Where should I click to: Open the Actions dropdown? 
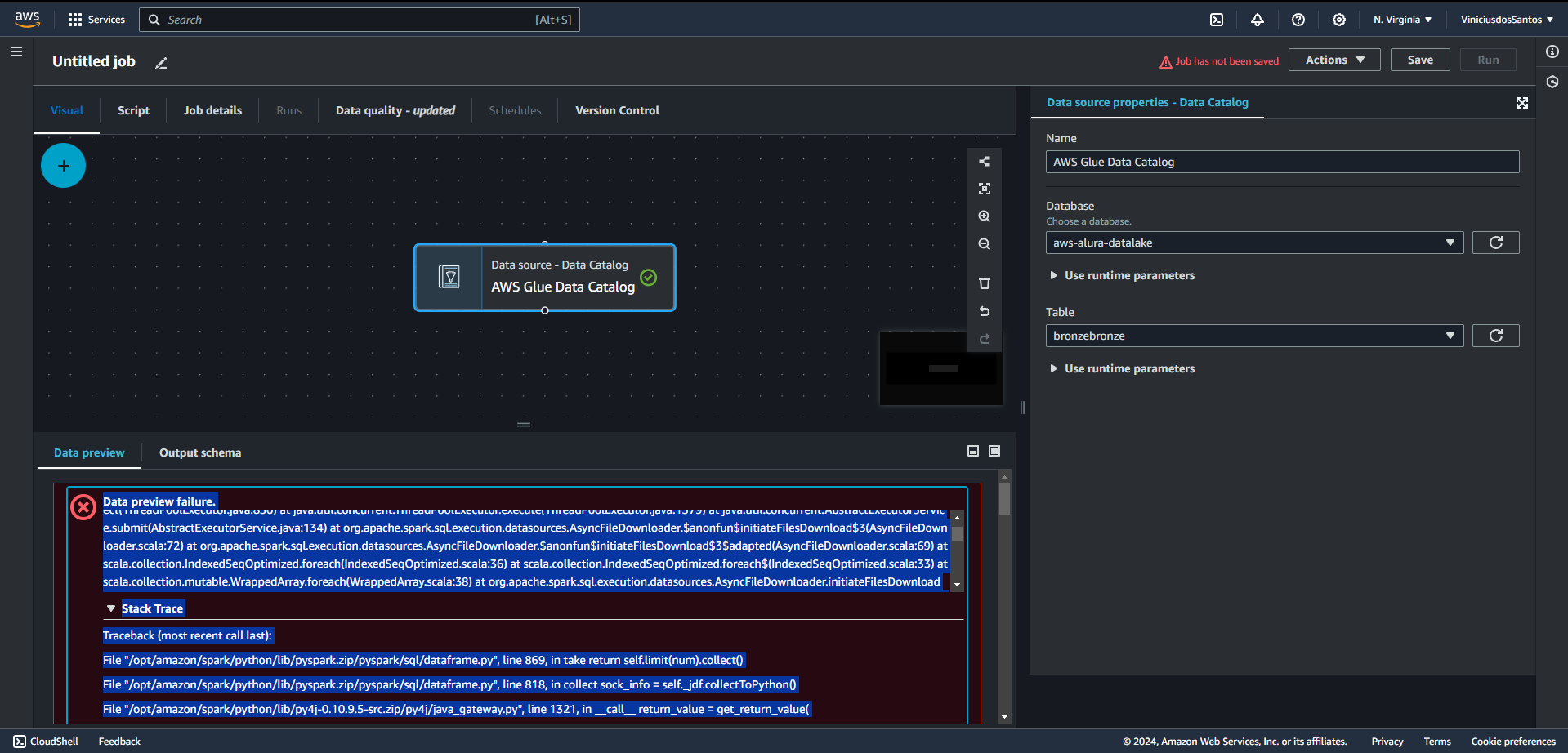(x=1334, y=60)
